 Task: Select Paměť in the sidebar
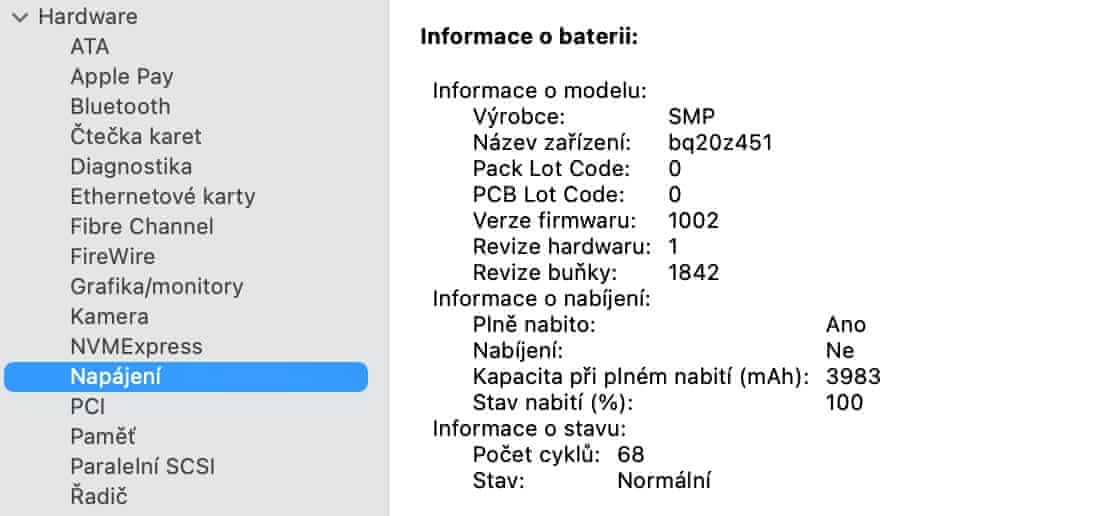click(103, 436)
